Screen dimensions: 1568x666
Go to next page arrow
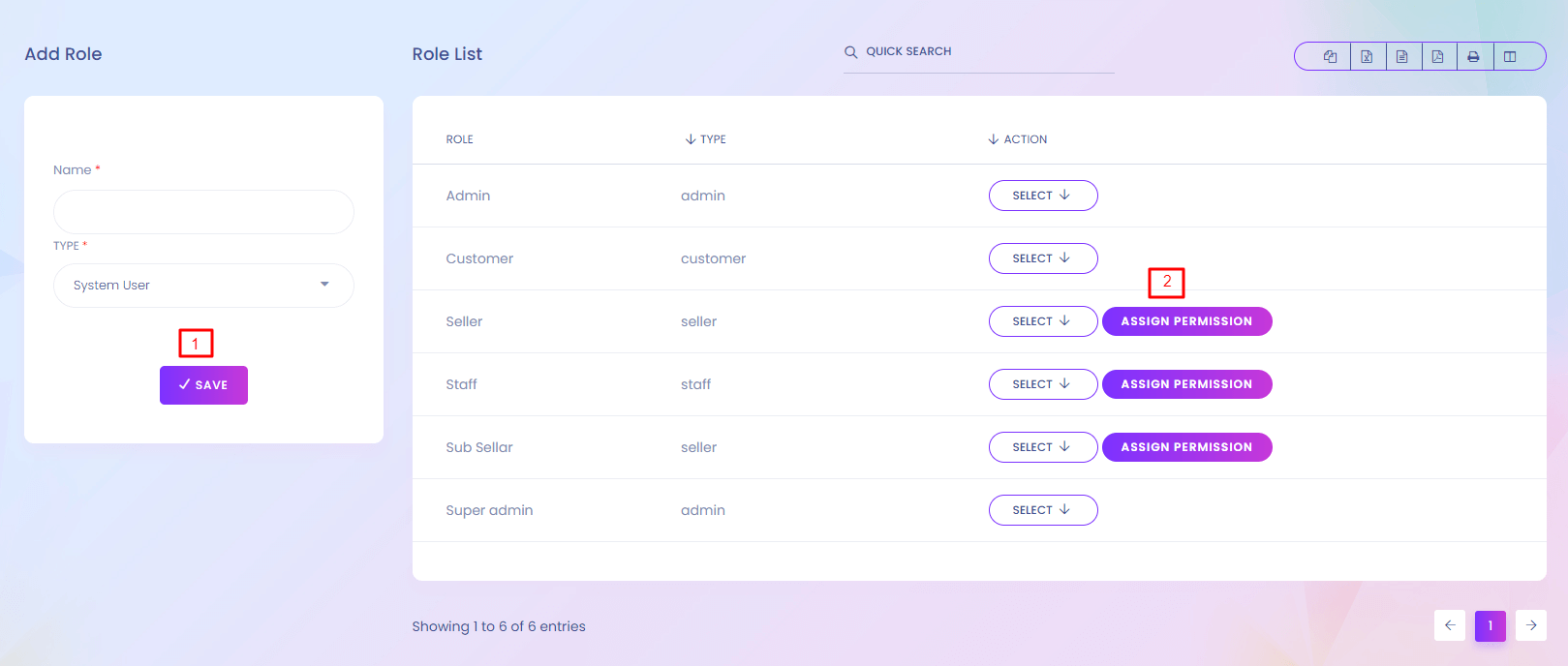pos(1531,625)
